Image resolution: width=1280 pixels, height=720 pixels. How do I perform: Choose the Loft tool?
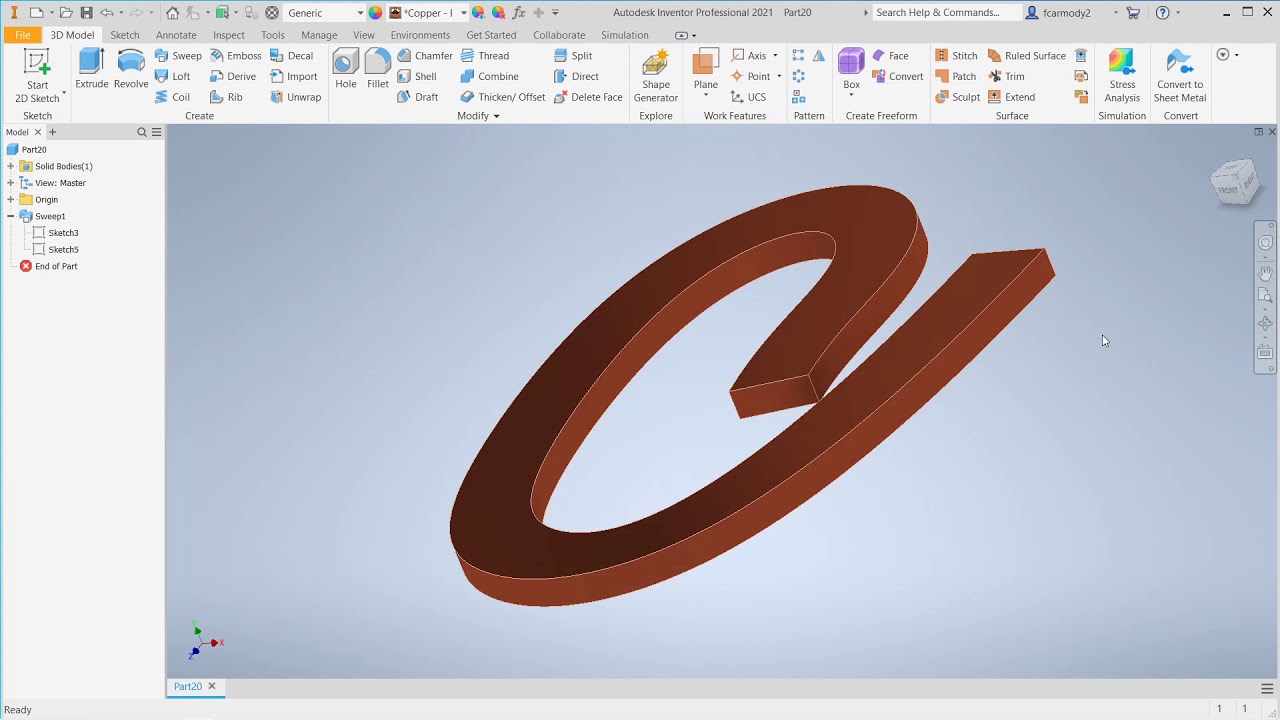point(172,76)
